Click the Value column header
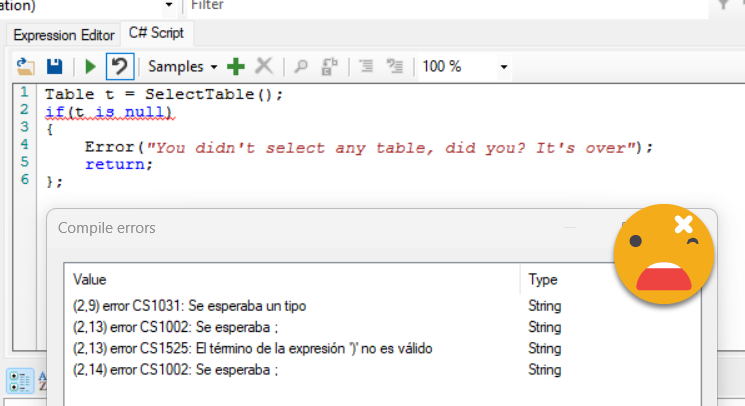Screen dimensions: 745x406 click(x=90, y=280)
